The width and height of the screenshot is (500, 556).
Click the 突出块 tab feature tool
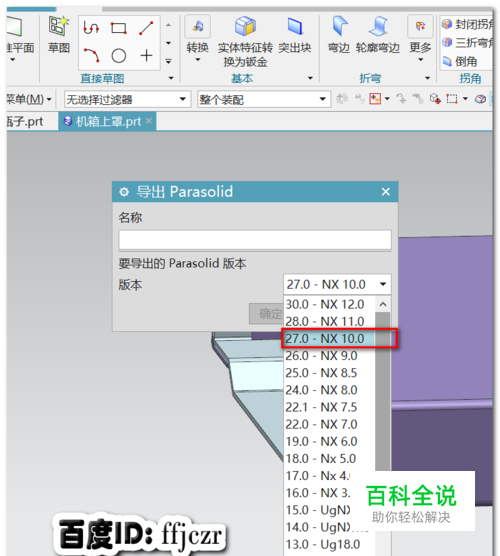tap(295, 35)
